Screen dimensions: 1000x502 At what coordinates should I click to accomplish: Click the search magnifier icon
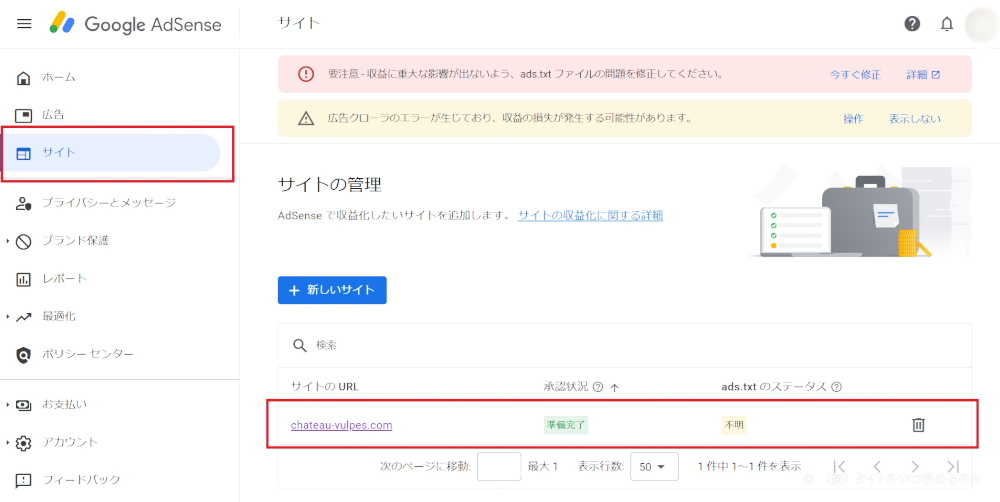point(300,345)
